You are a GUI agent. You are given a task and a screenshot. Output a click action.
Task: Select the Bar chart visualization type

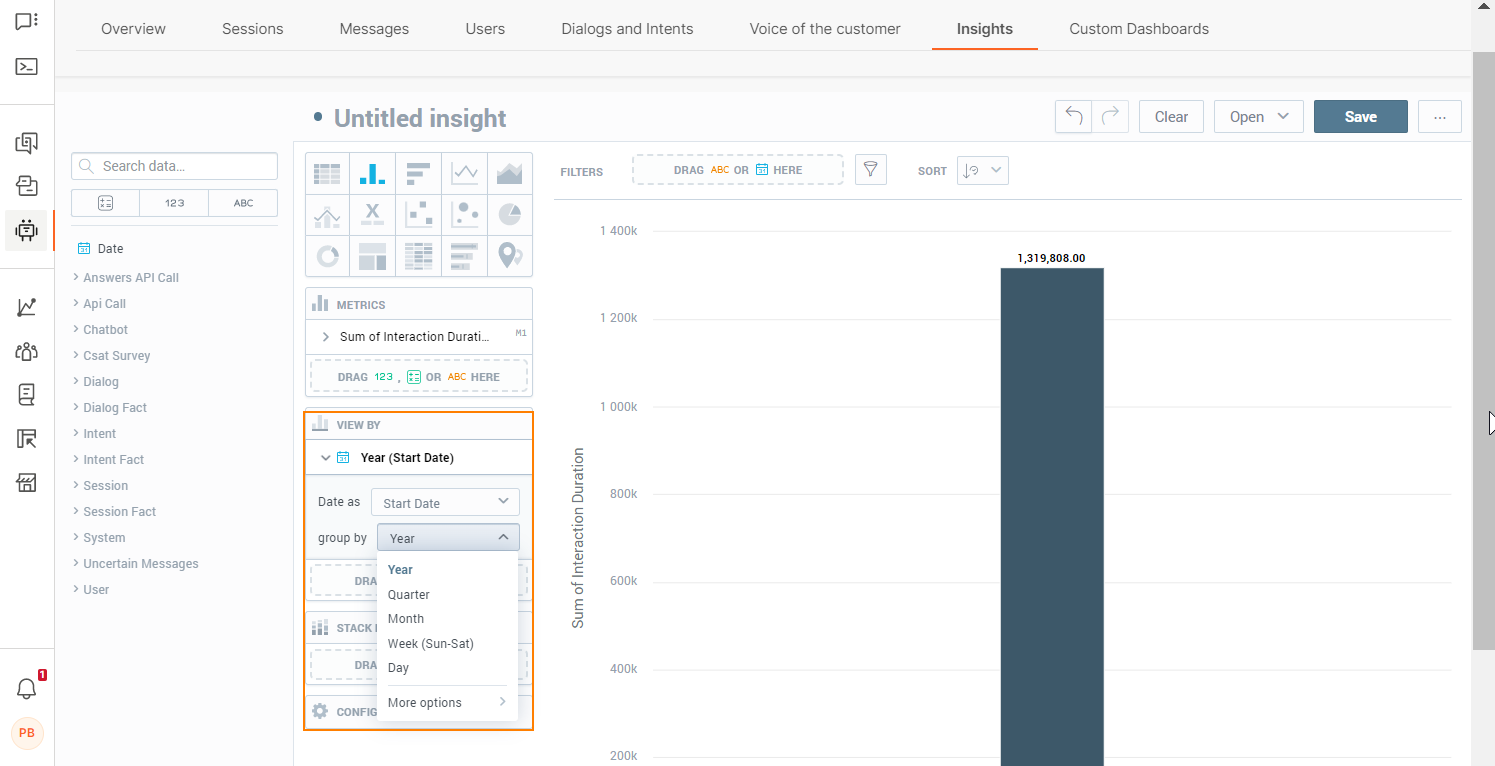click(418, 173)
